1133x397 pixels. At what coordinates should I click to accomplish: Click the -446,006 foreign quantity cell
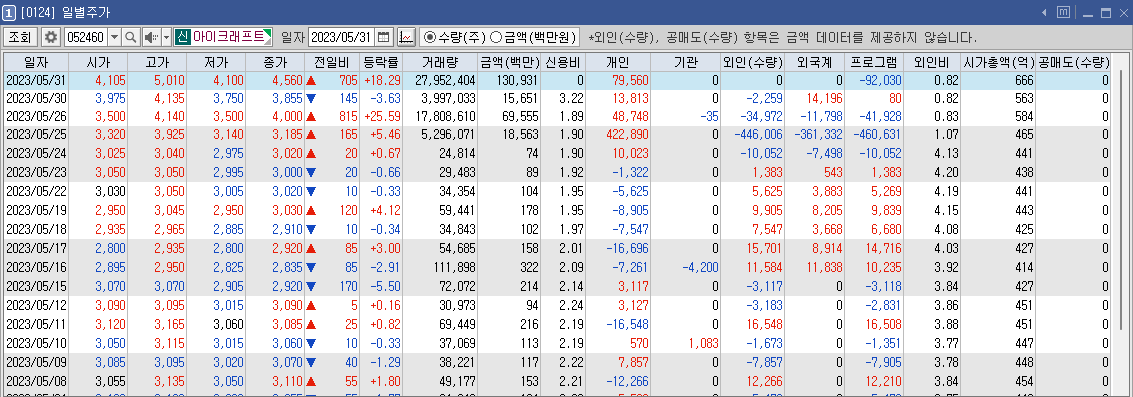(x=753, y=134)
